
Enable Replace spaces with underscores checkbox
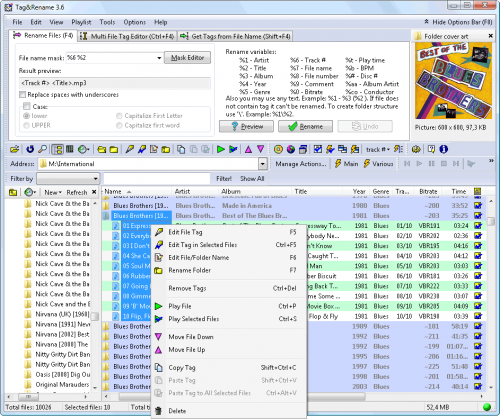click(x=23, y=95)
